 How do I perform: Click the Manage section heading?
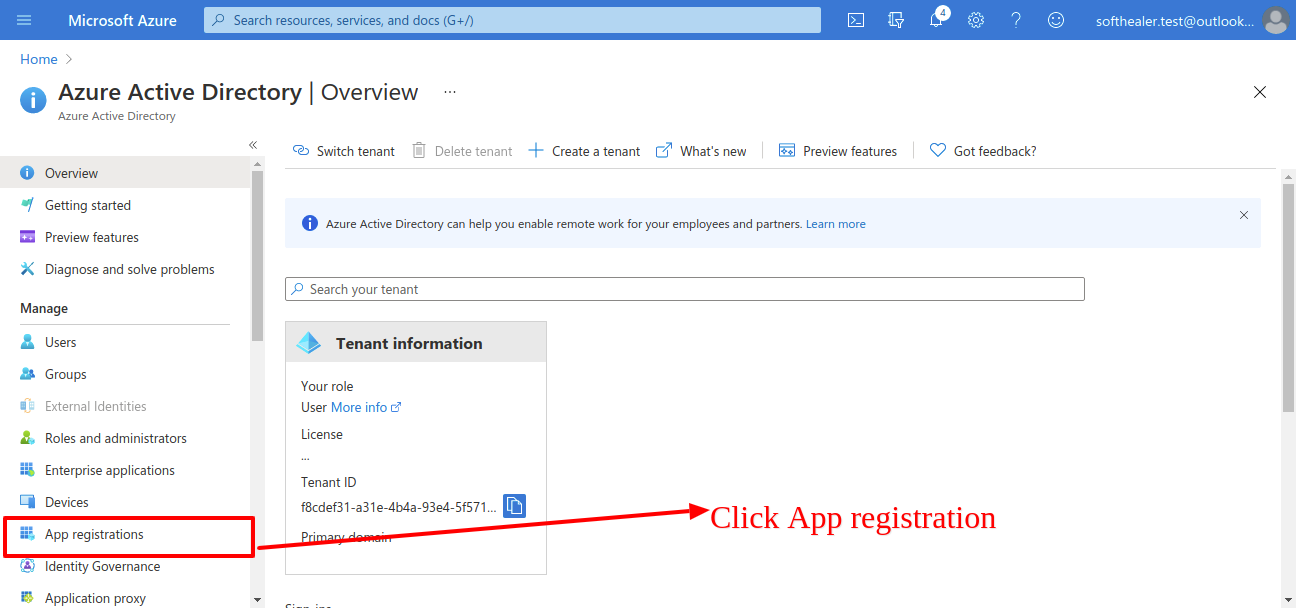point(44,308)
